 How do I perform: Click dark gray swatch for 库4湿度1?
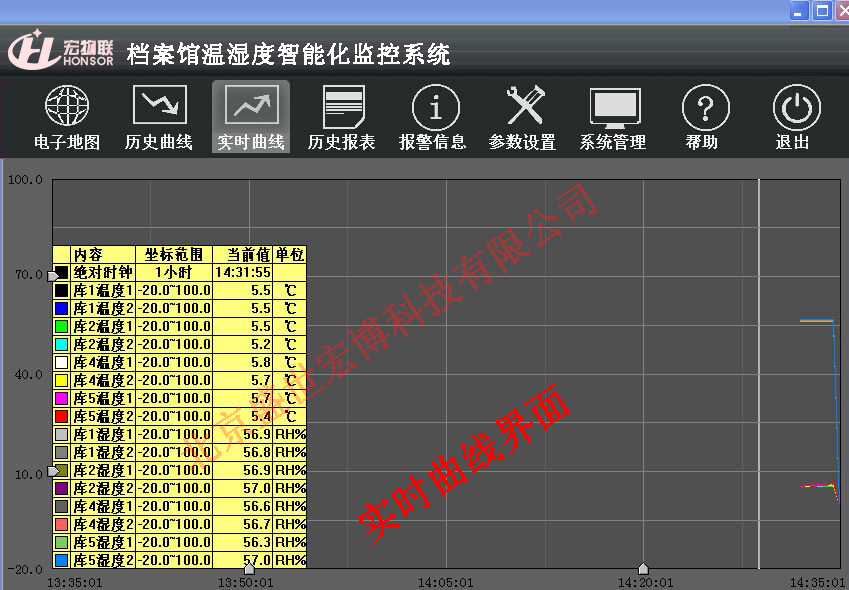pos(62,506)
